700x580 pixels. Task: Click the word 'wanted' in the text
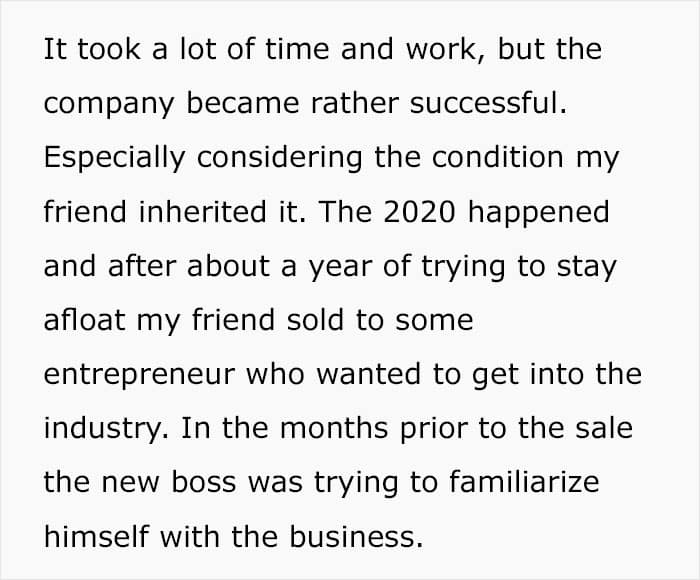(x=368, y=374)
